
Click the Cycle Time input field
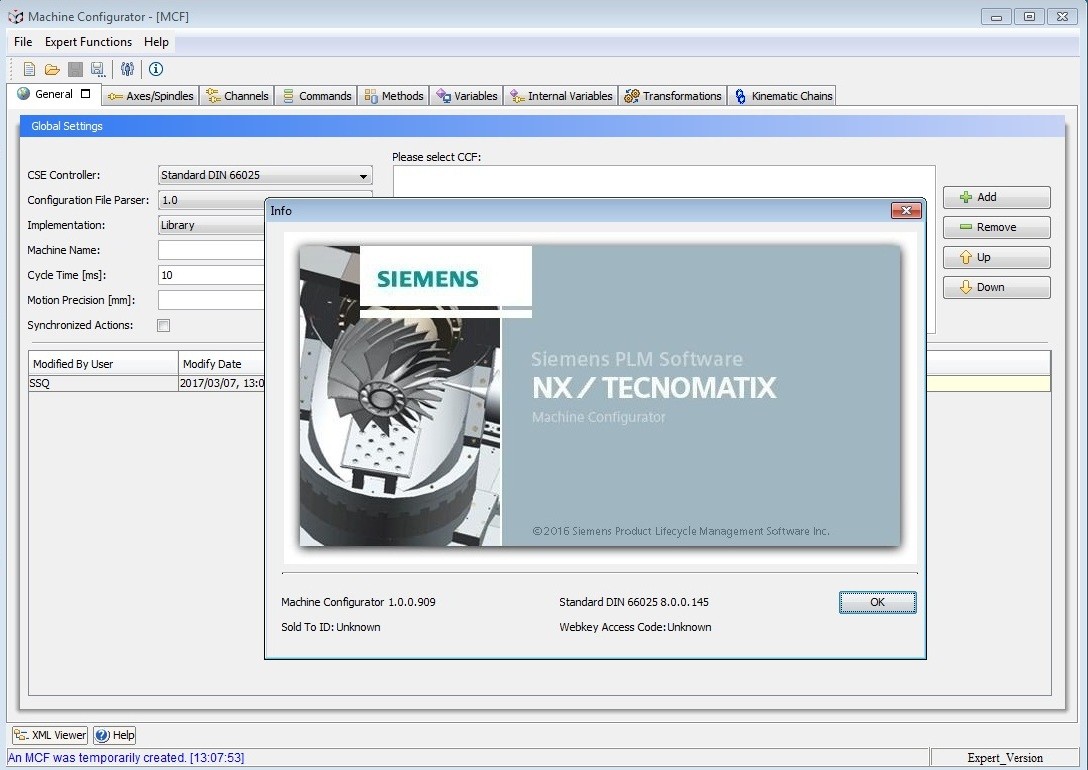pyautogui.click(x=211, y=275)
